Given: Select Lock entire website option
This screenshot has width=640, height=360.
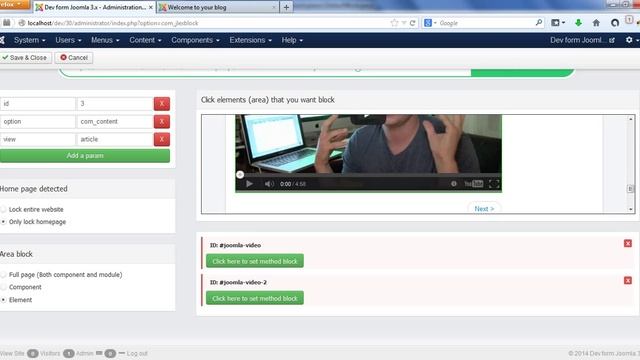Looking at the screenshot, I should click(3, 209).
